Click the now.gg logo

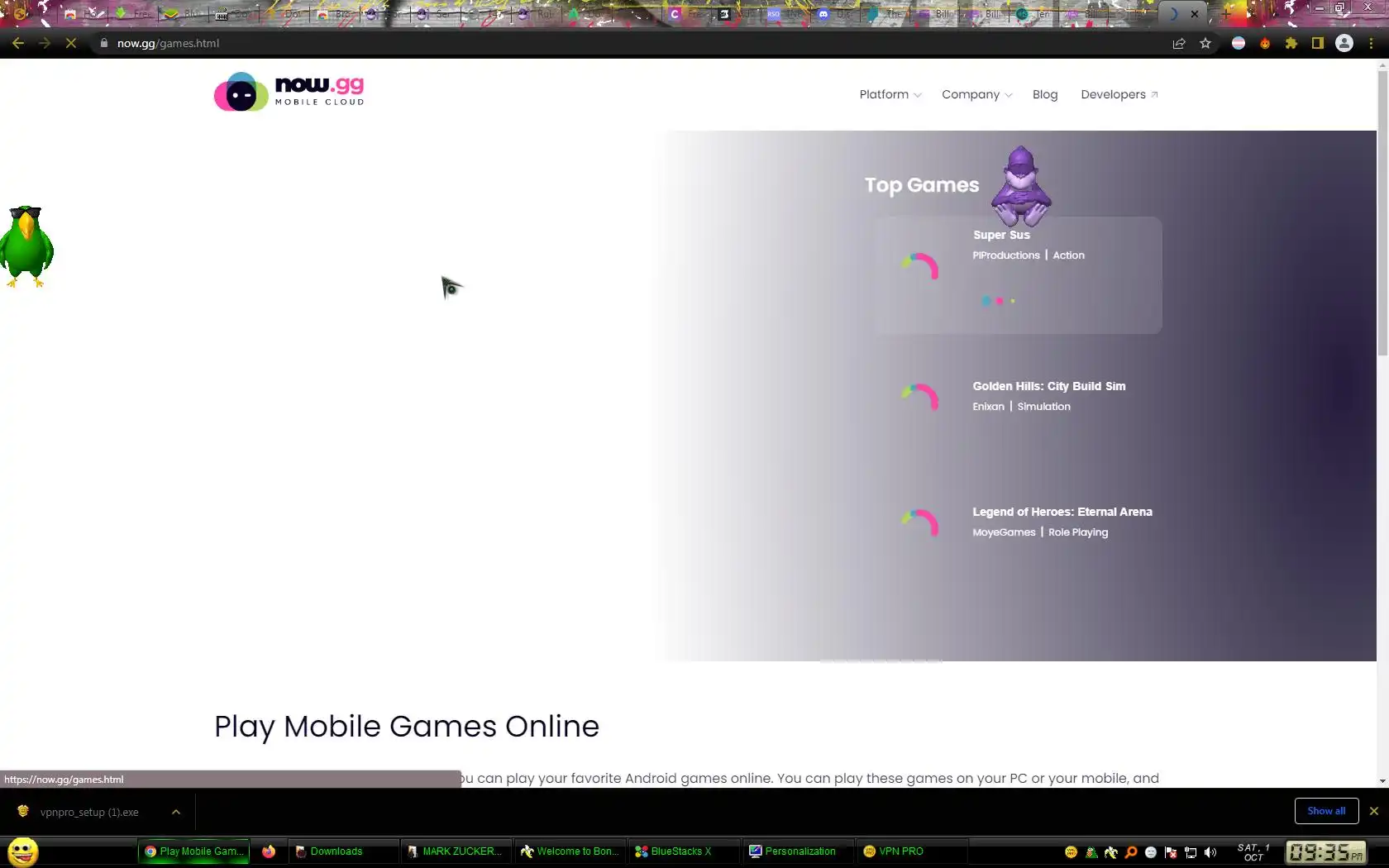click(x=289, y=92)
